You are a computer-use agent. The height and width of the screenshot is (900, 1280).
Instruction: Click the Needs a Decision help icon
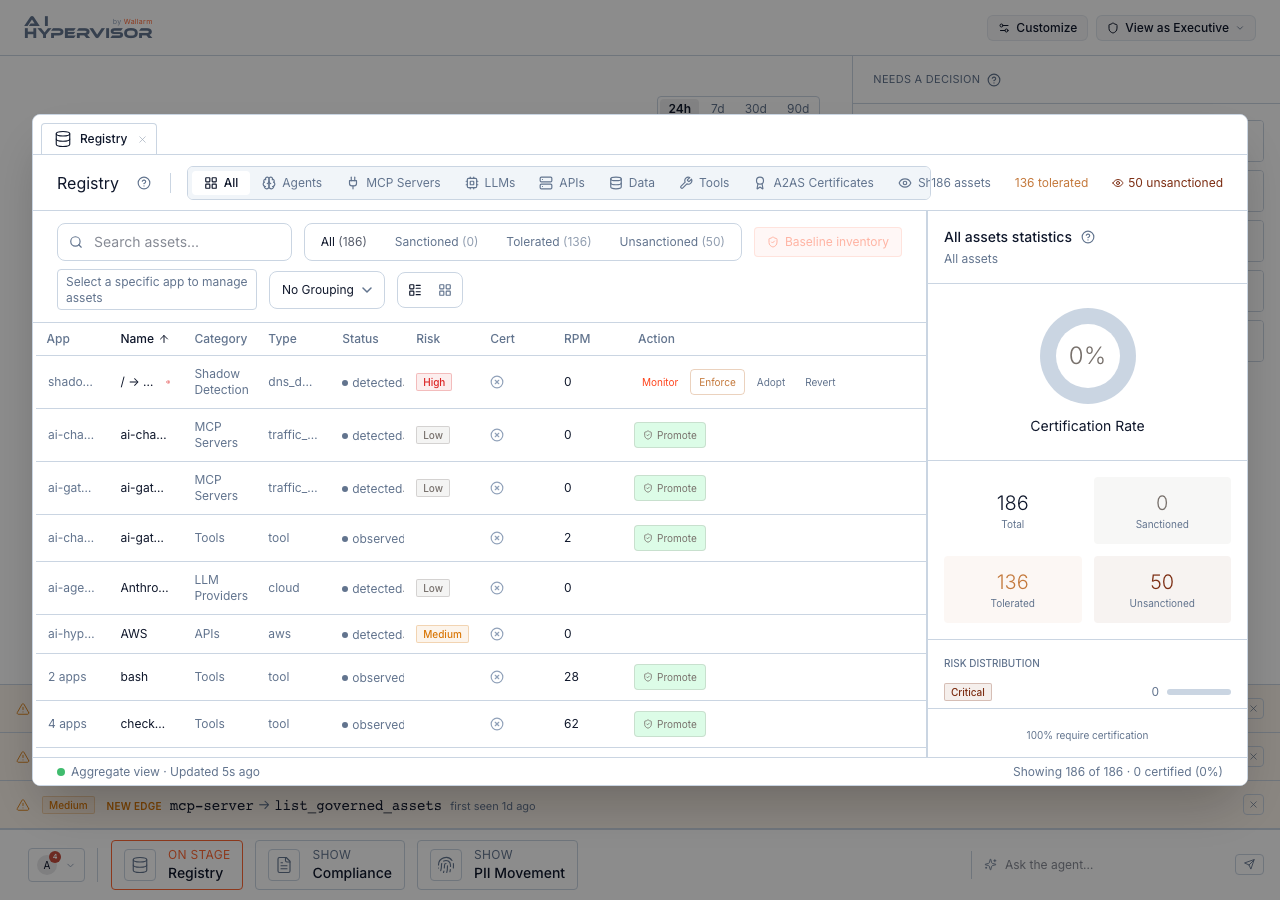coord(994,80)
